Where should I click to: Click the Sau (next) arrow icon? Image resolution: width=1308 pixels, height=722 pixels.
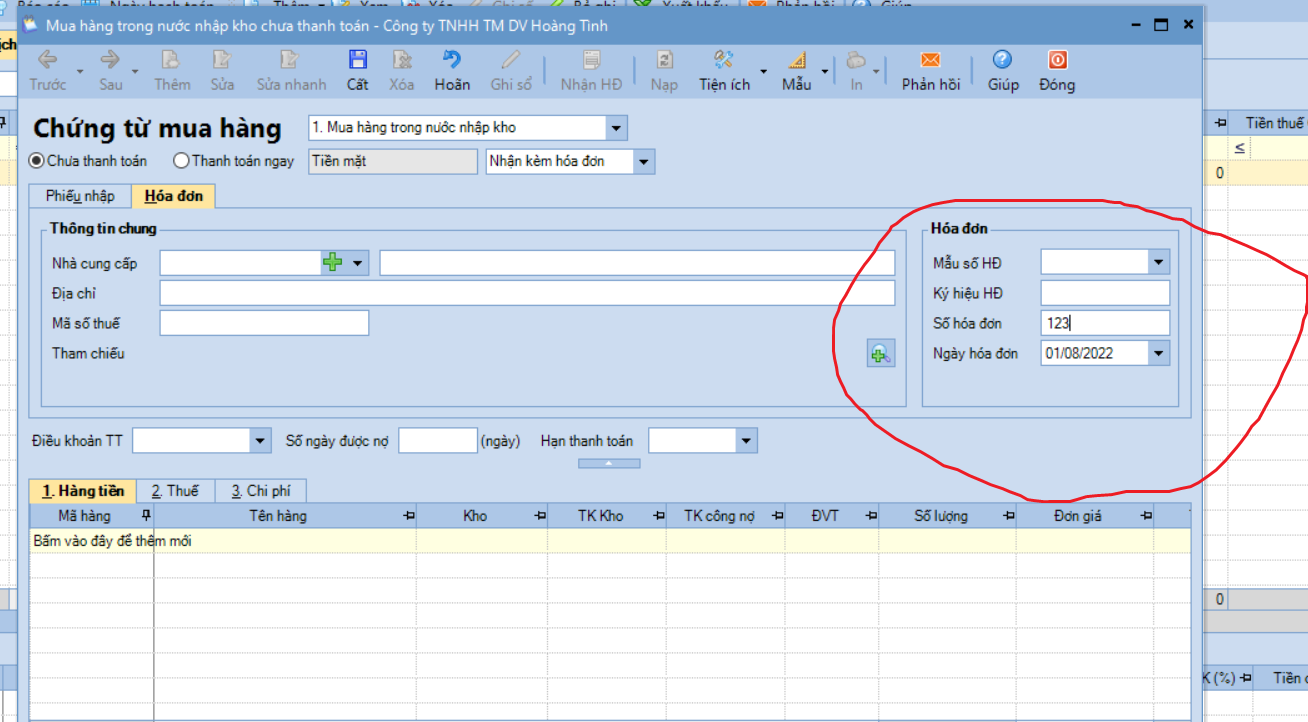[110, 60]
